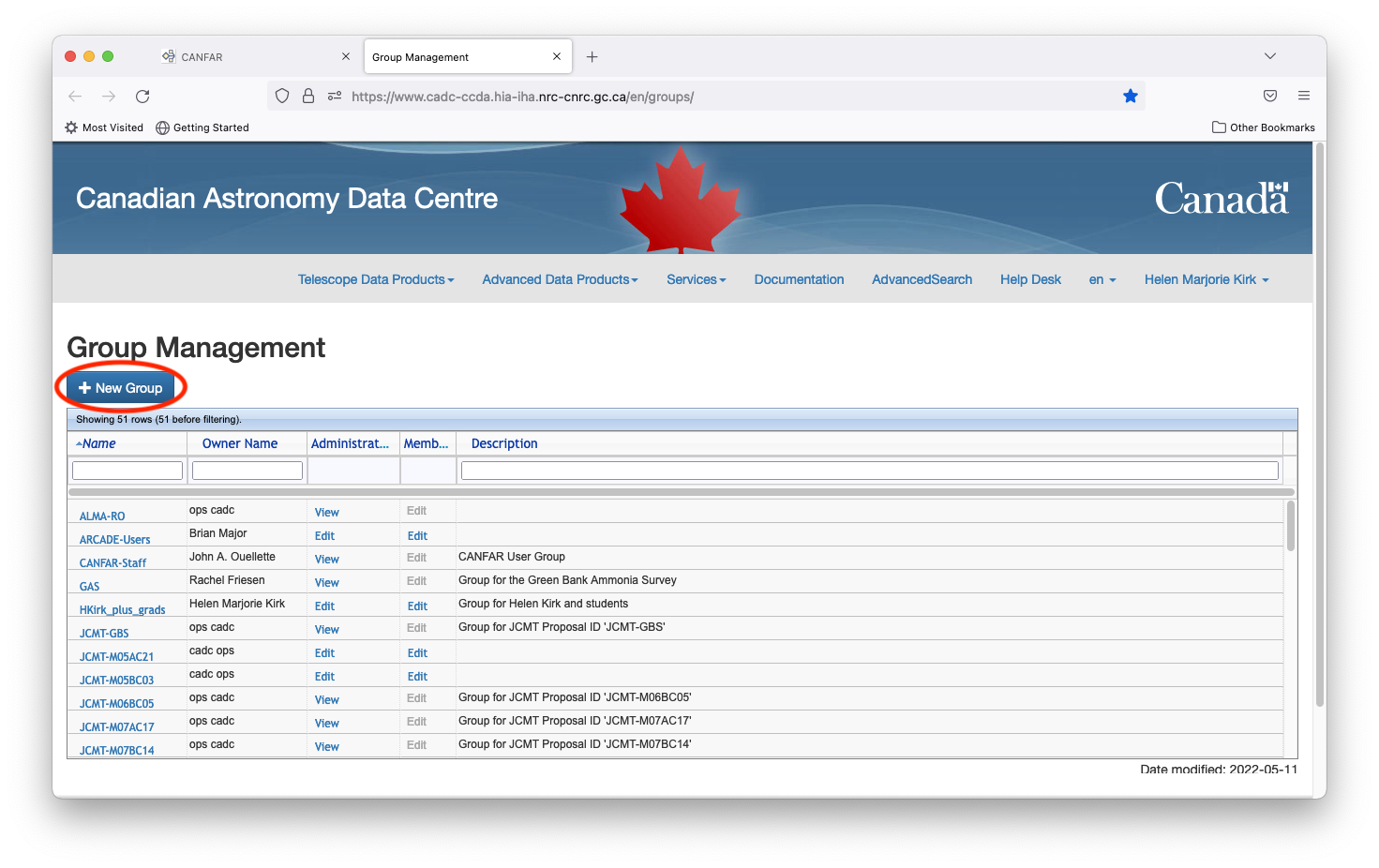Open the Firefox hamburger menu
Screen dimensions: 1379x868
1304,96
